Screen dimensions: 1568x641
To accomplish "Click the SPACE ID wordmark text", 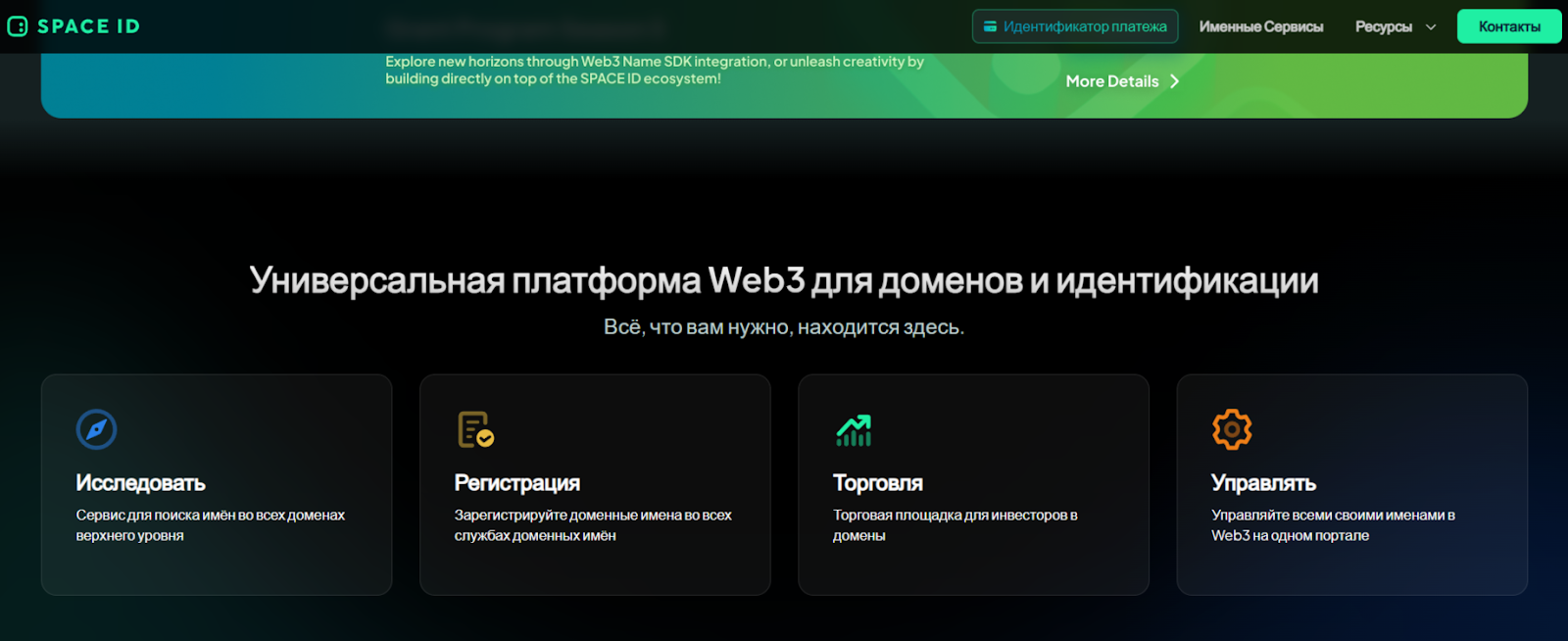I will click(88, 26).
